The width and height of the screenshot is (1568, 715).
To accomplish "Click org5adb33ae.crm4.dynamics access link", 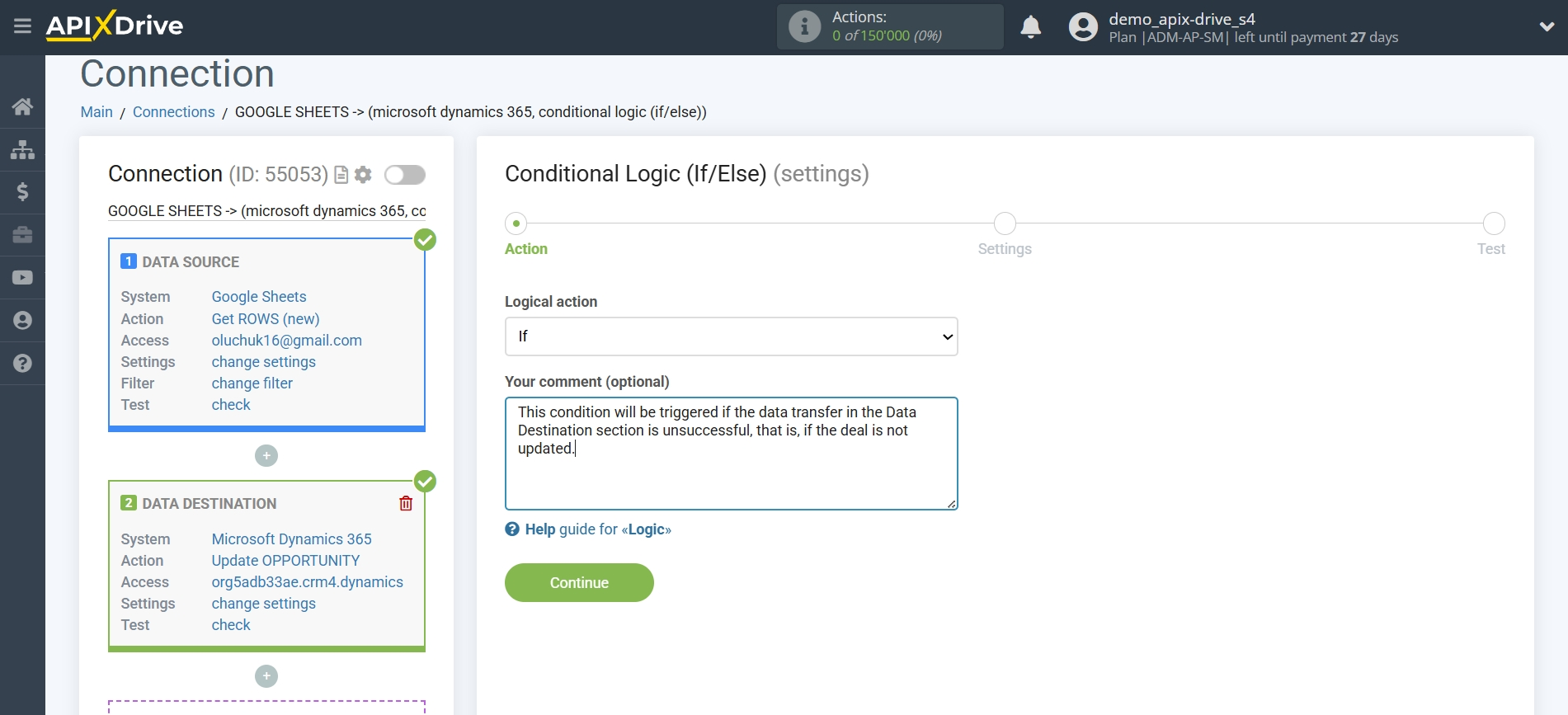I will (307, 582).
